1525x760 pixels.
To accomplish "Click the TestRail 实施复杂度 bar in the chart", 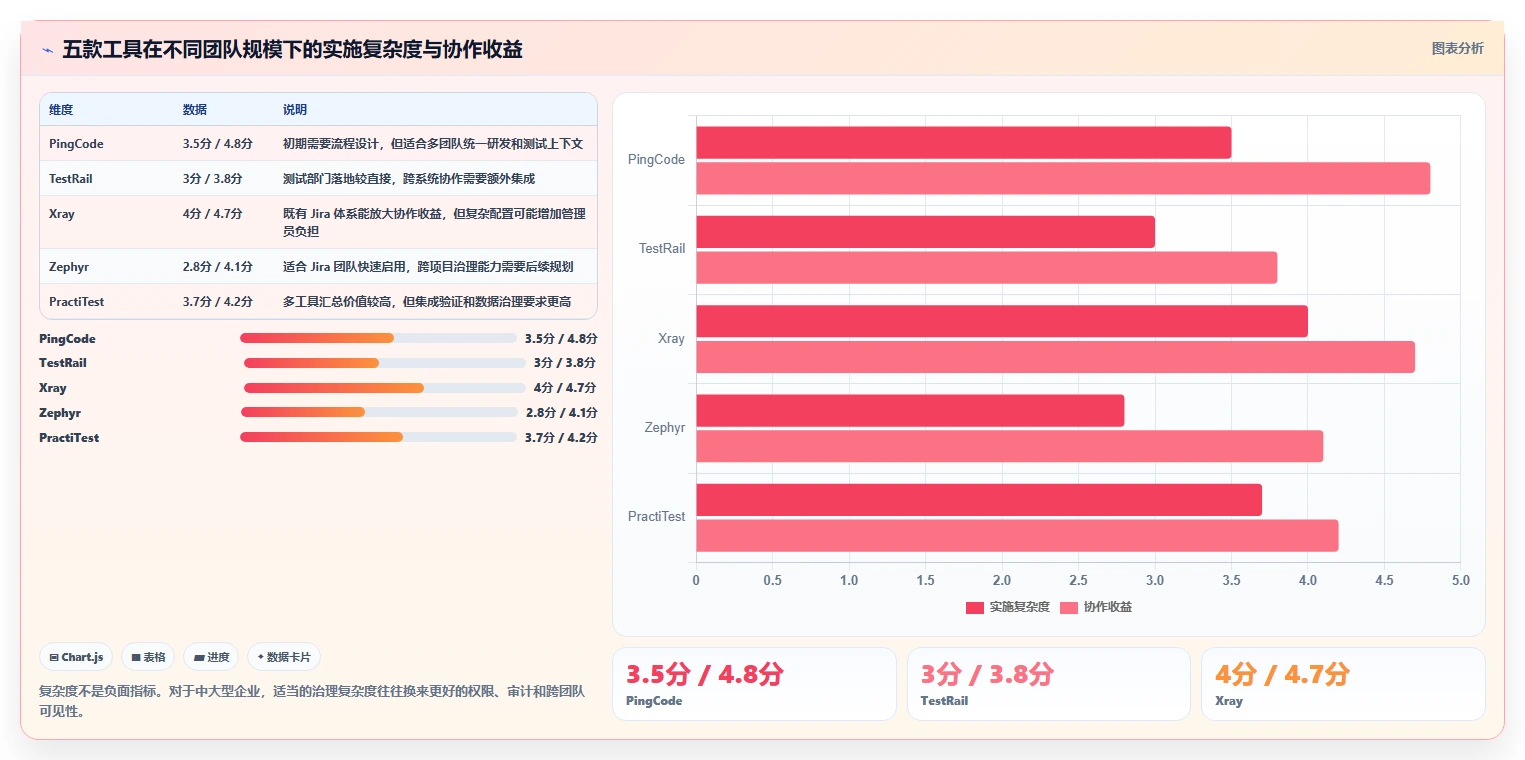I will (926, 232).
